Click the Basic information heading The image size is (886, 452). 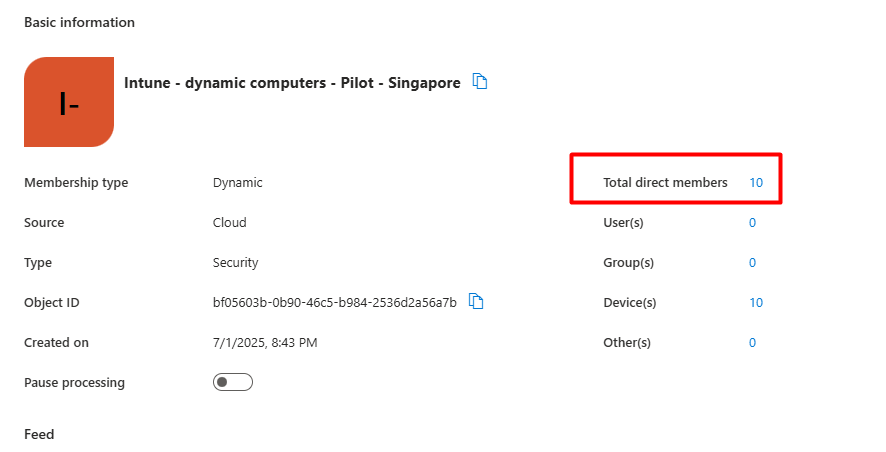(x=79, y=22)
